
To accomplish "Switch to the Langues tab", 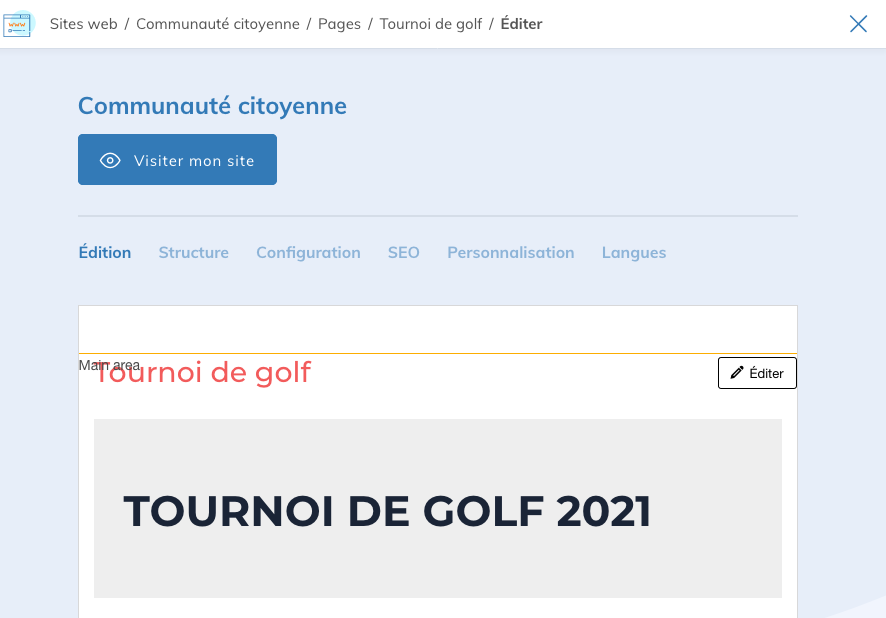I will click(633, 252).
